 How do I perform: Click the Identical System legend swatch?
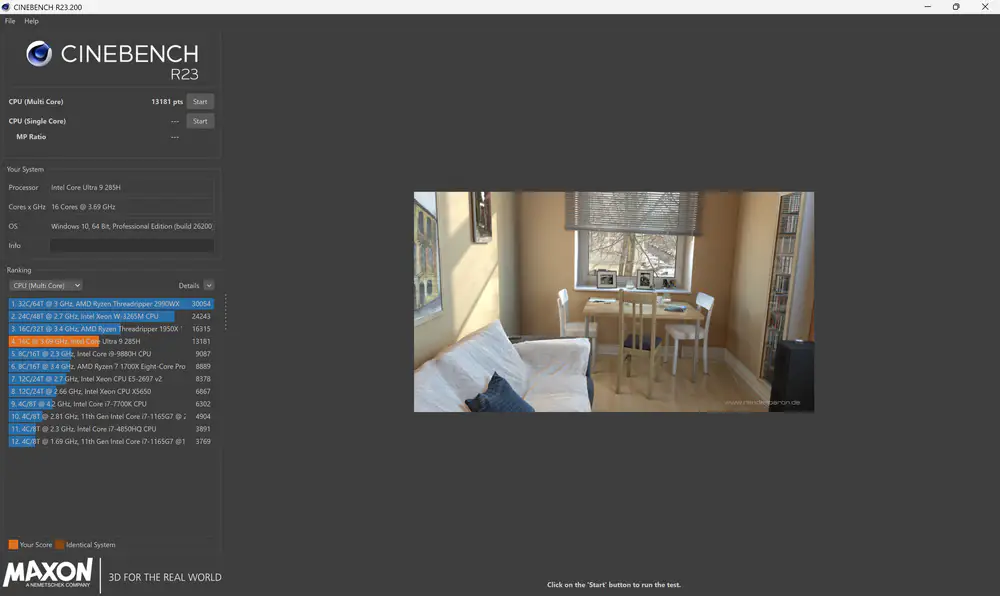[x=59, y=545]
